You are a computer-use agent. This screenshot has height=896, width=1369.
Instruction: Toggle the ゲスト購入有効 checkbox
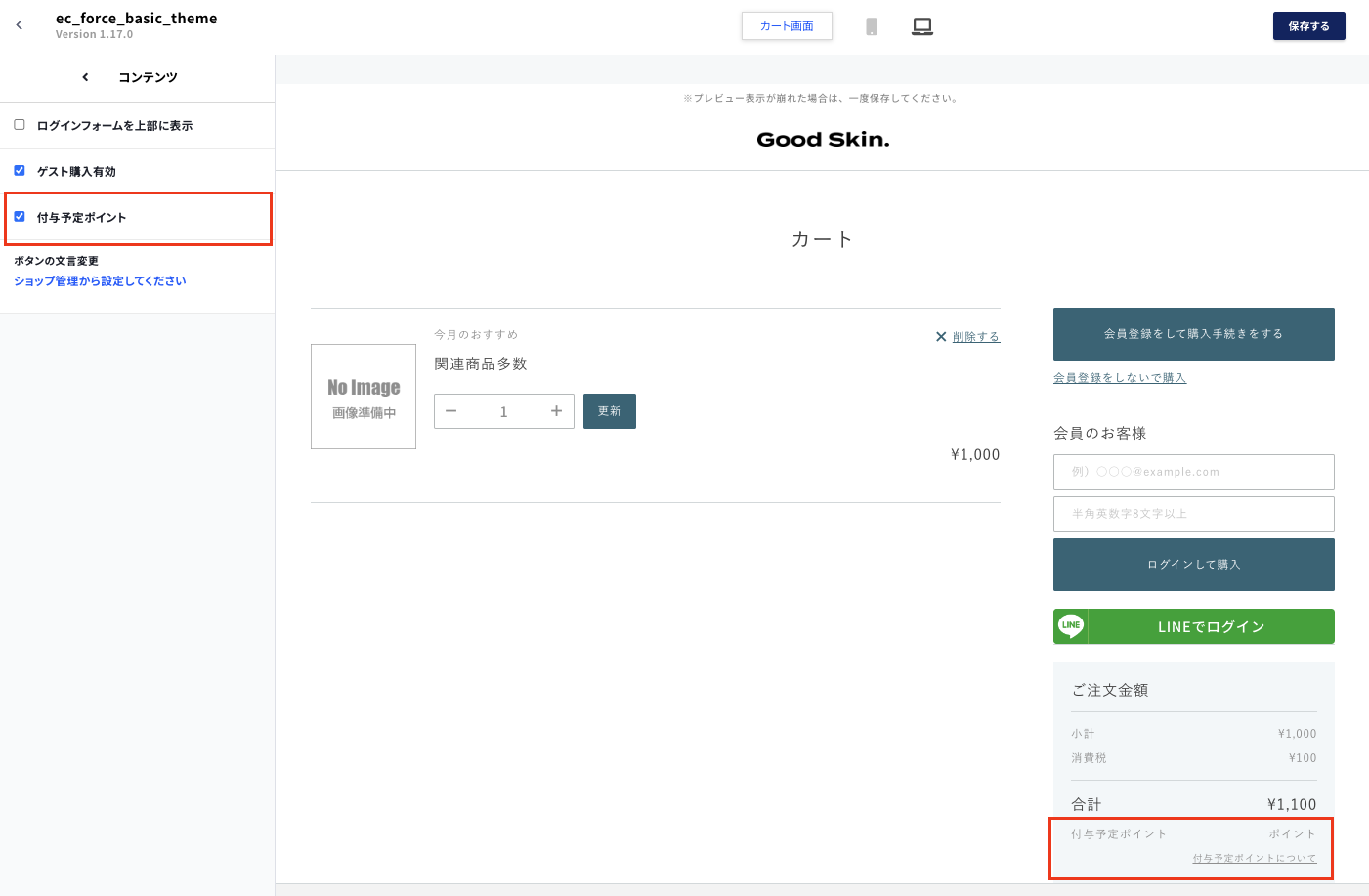pos(20,171)
